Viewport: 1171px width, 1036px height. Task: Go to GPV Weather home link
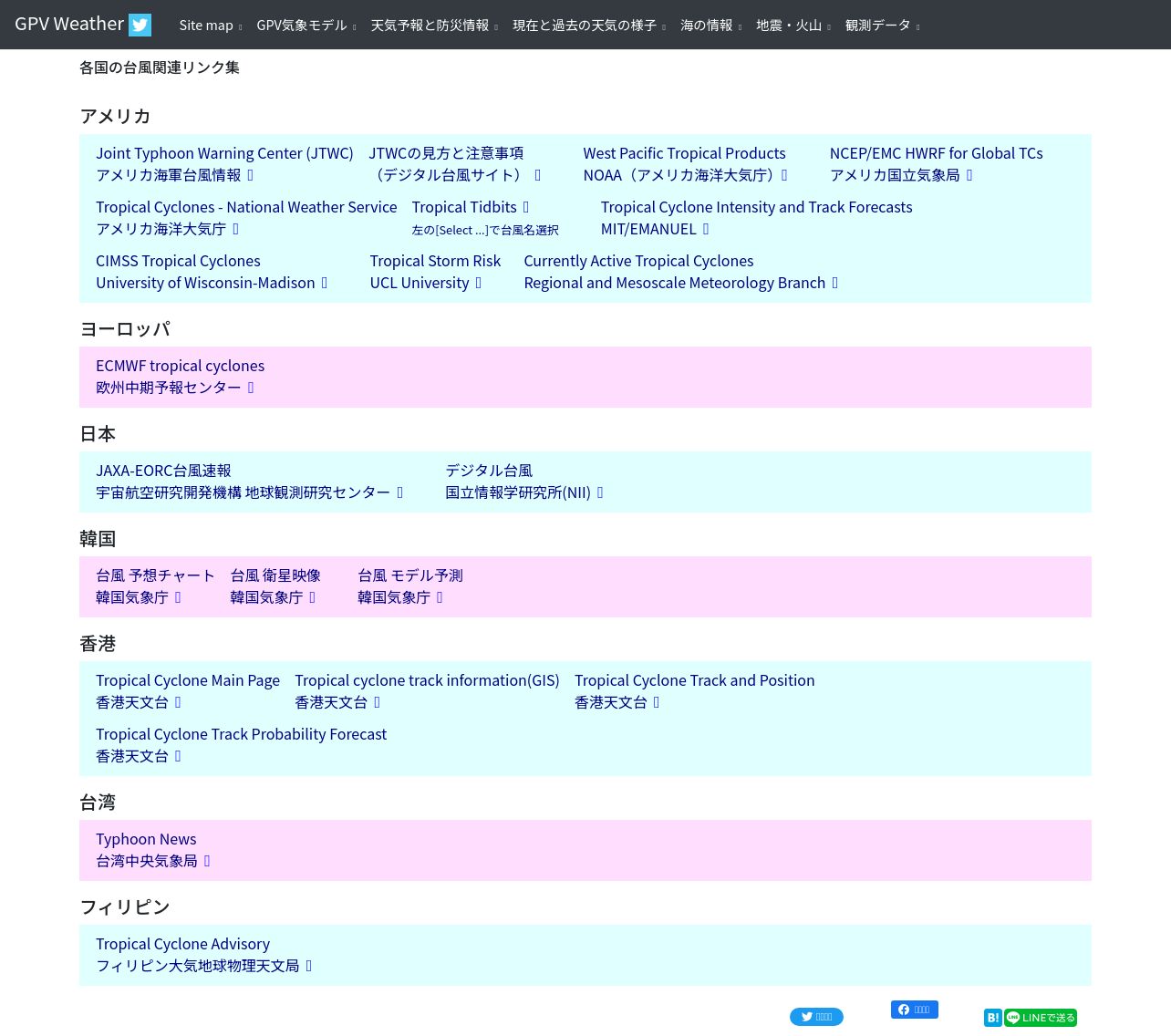click(69, 25)
